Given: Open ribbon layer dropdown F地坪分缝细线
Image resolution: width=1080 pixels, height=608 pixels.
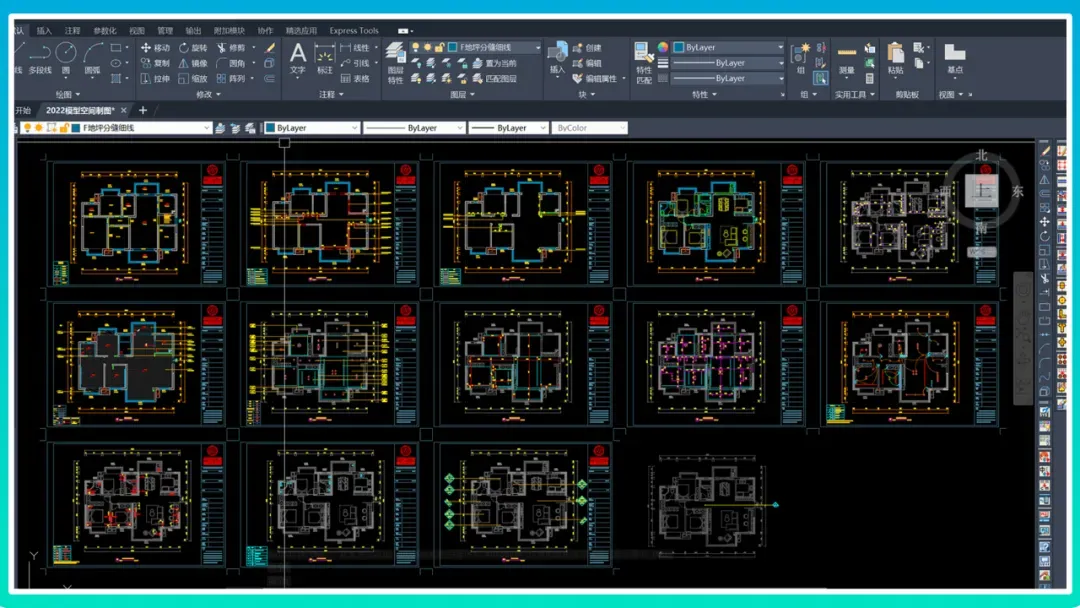Looking at the screenshot, I should 475,48.
